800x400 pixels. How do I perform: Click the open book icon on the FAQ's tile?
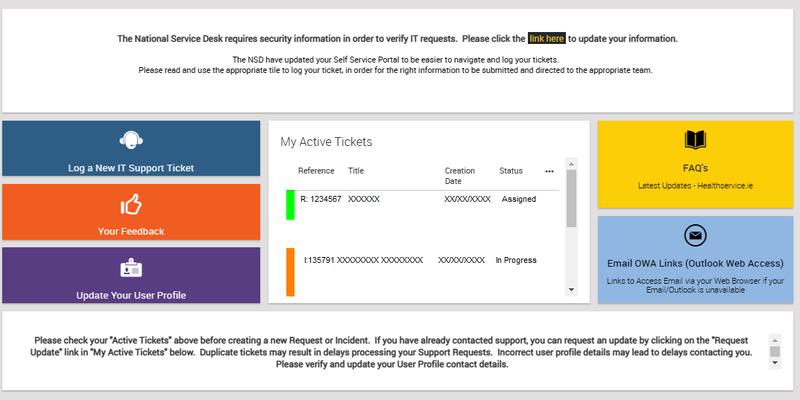(695, 140)
